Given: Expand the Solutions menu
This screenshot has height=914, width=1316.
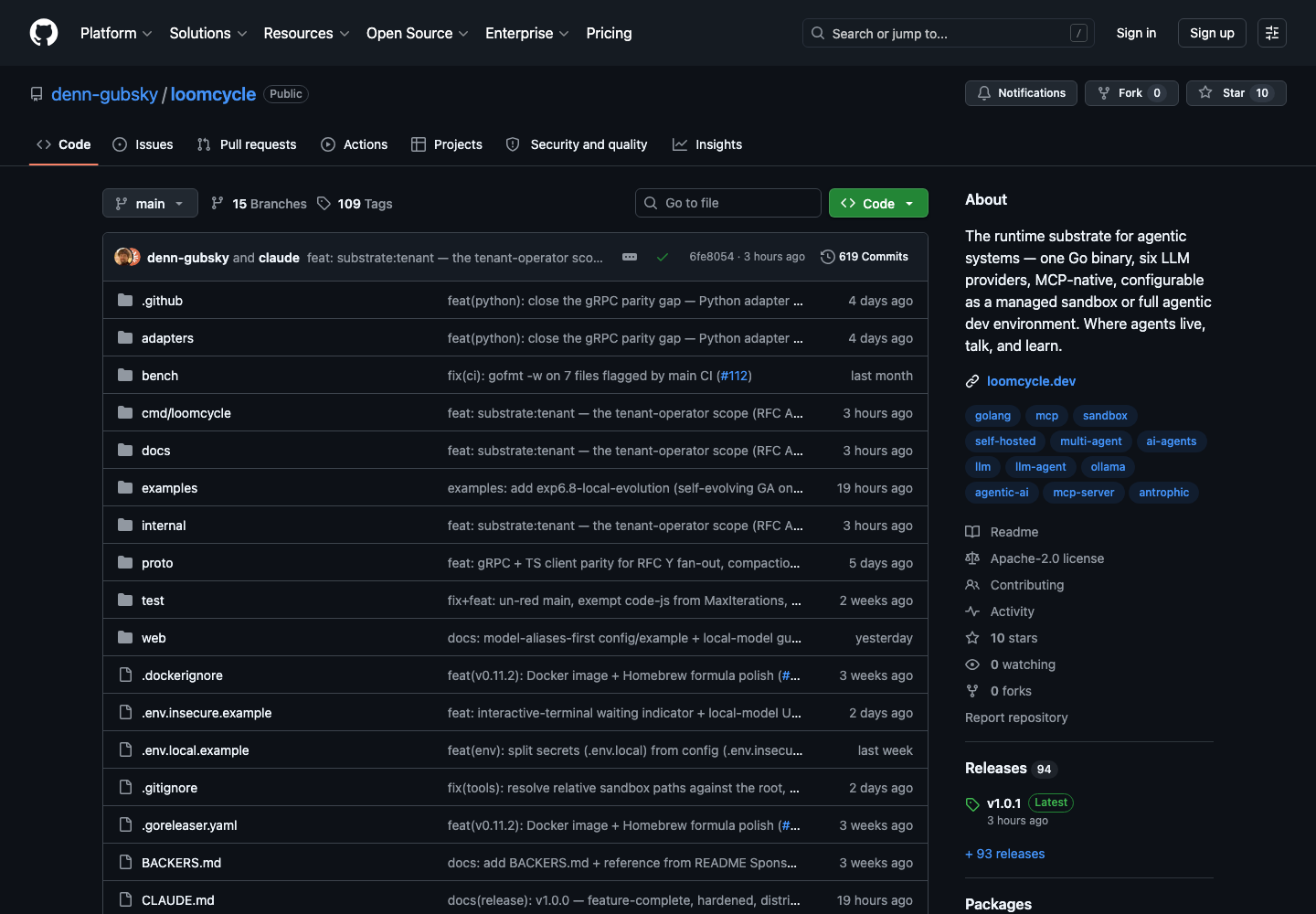Looking at the screenshot, I should [x=208, y=33].
